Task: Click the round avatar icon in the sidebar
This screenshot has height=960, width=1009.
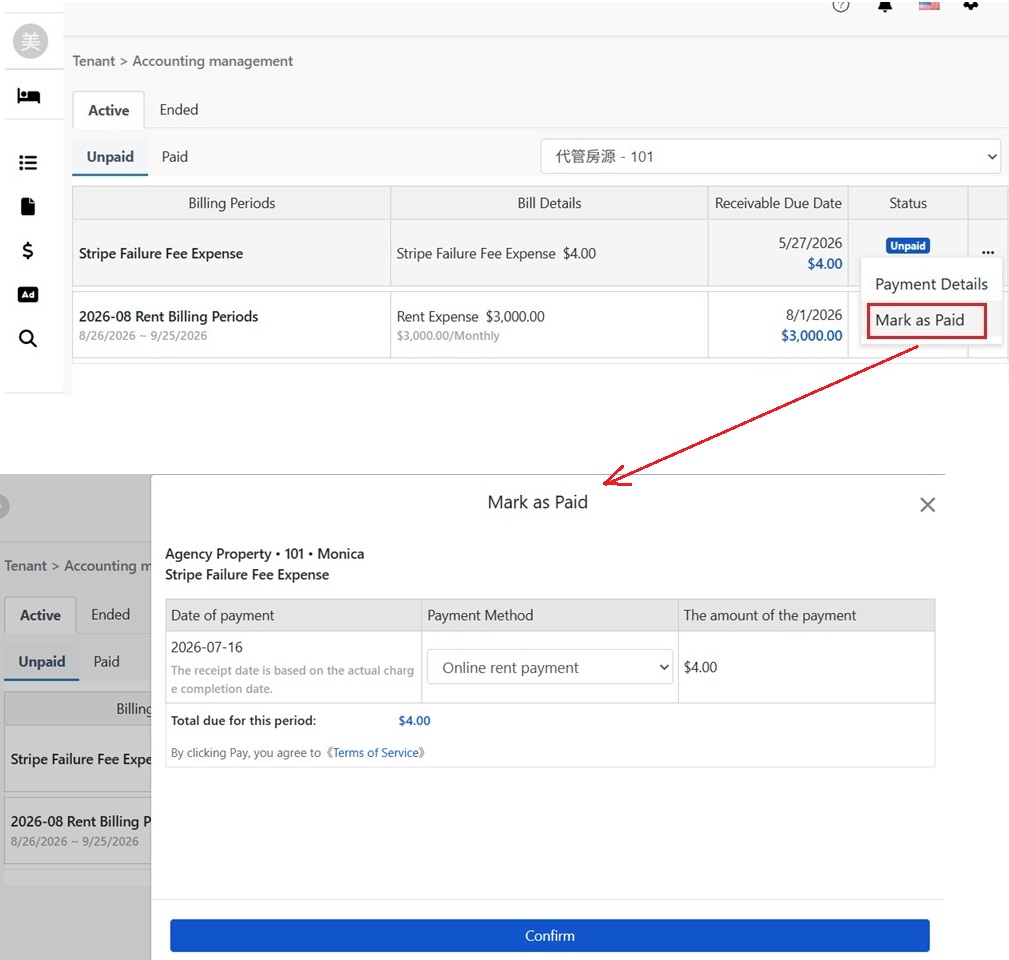Action: click(30, 41)
